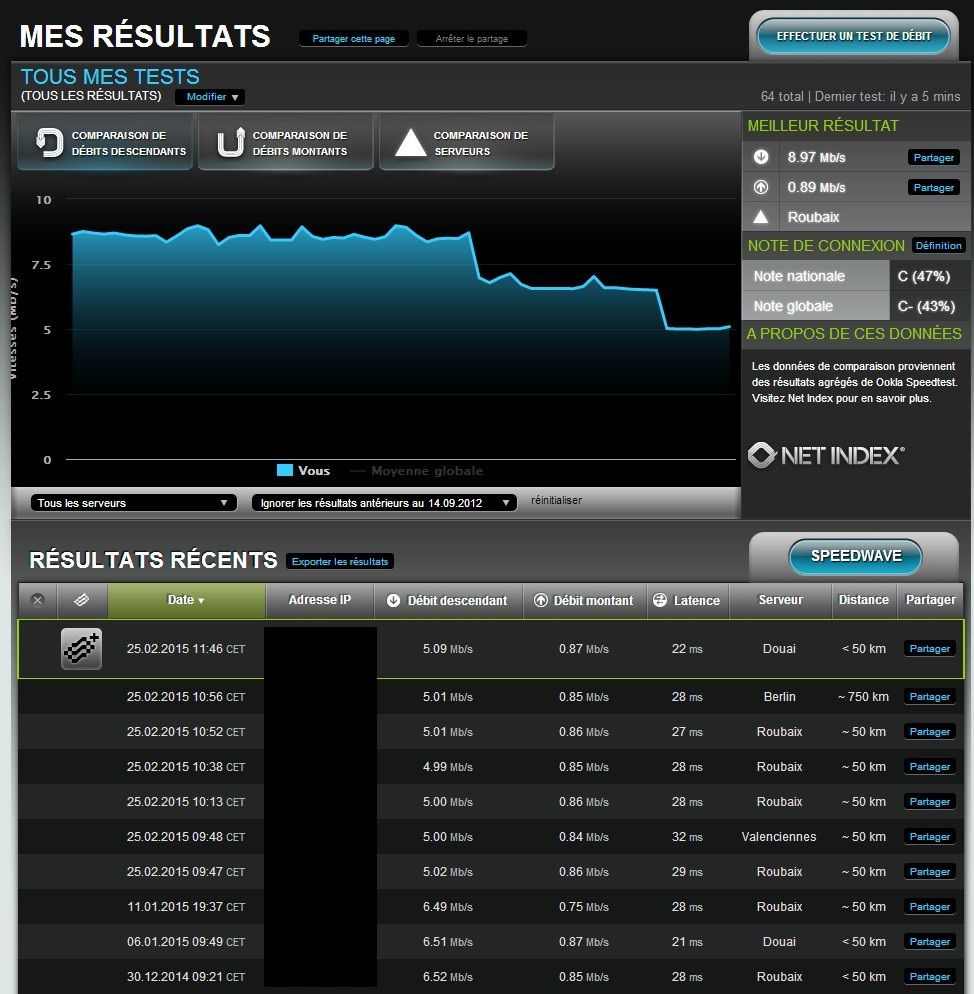Screen dimensions: 974x994
Task: Select the upload speed icon under Meilleur Résultat
Action: [x=761, y=187]
